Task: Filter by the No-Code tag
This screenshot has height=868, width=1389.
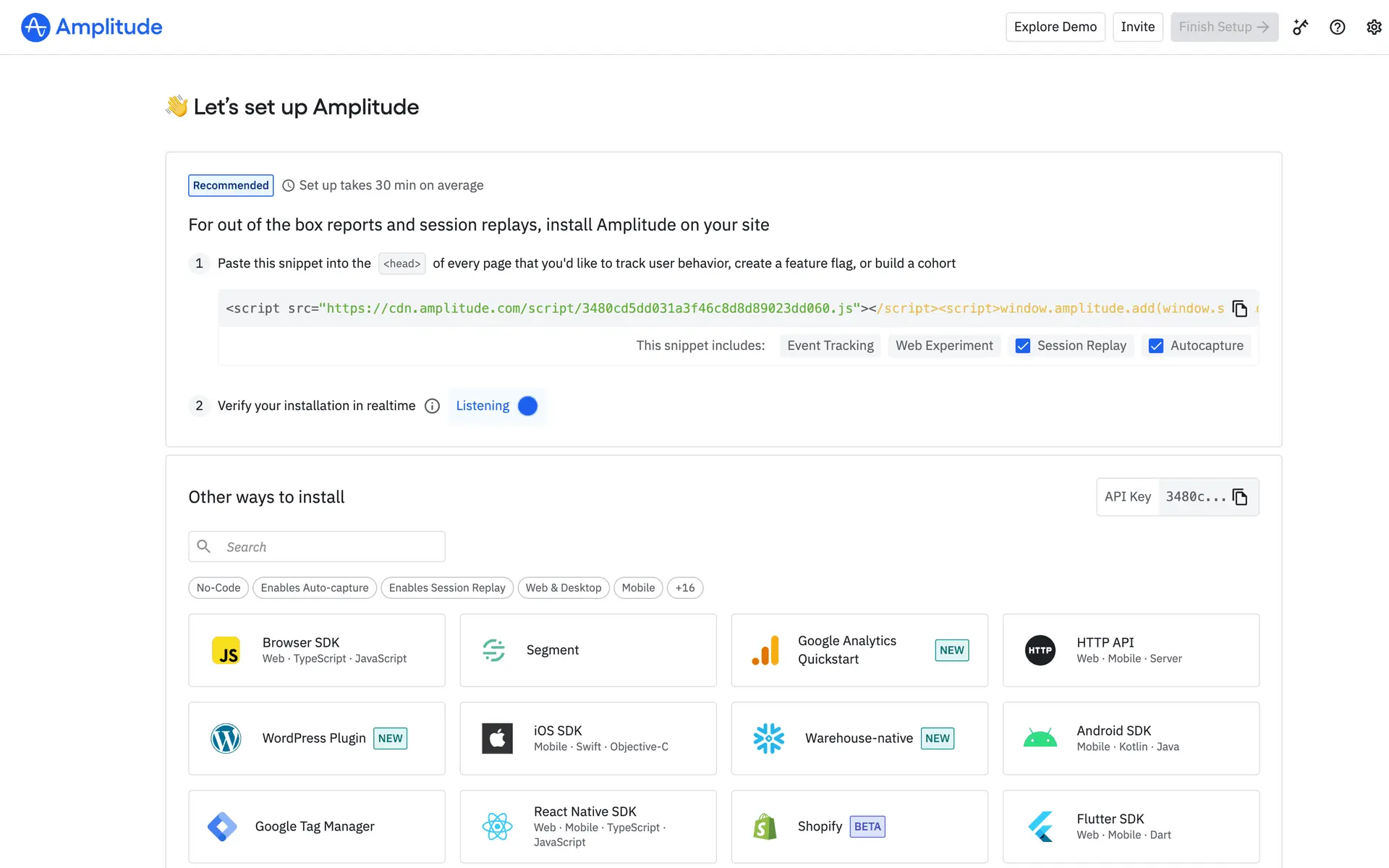Action: (218, 588)
